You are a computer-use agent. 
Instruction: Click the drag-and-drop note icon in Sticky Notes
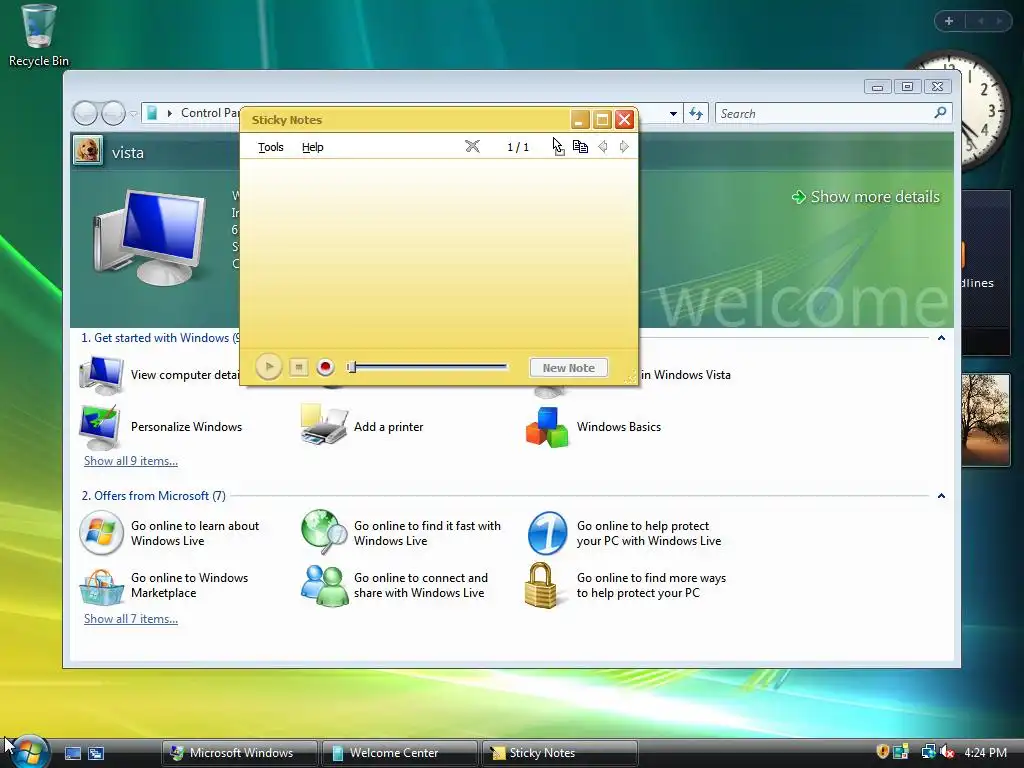coord(558,146)
